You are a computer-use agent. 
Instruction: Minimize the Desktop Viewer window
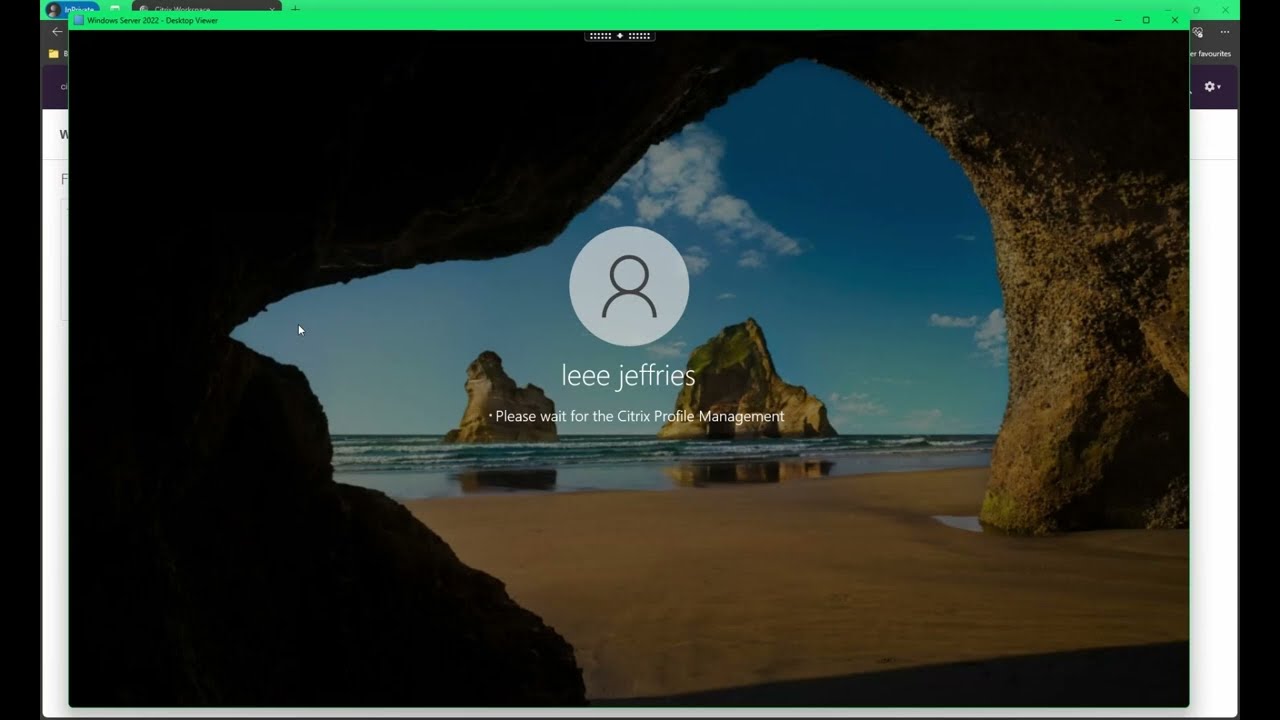pos(1117,20)
